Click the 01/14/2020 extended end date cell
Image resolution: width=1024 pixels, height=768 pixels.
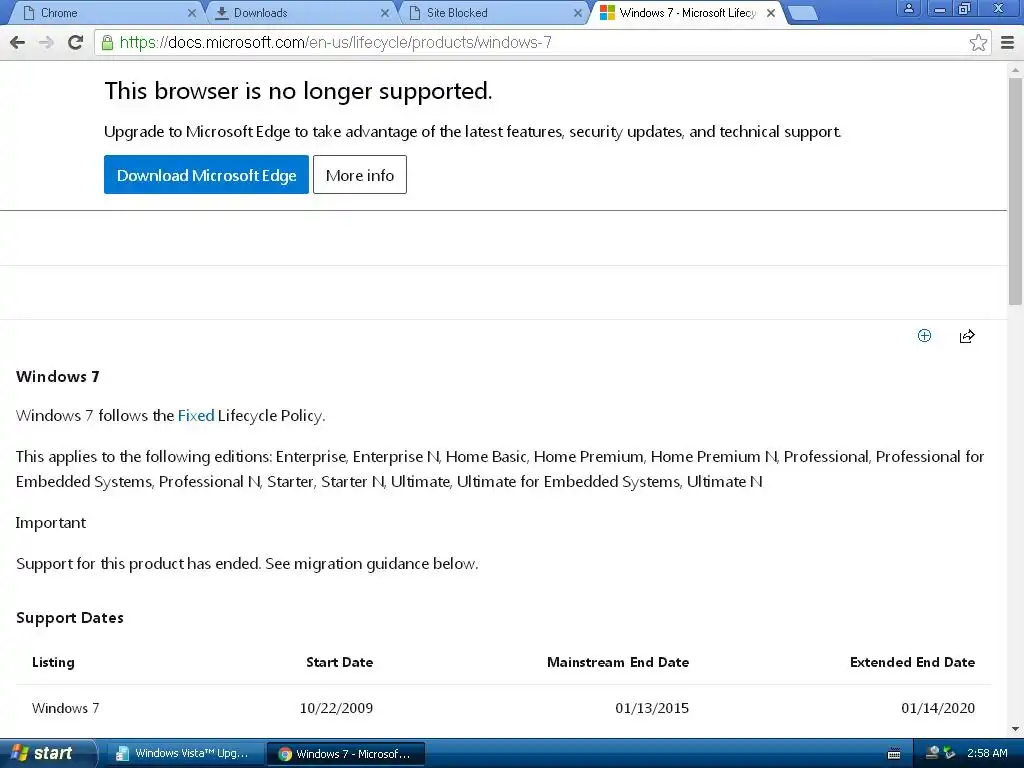(938, 708)
